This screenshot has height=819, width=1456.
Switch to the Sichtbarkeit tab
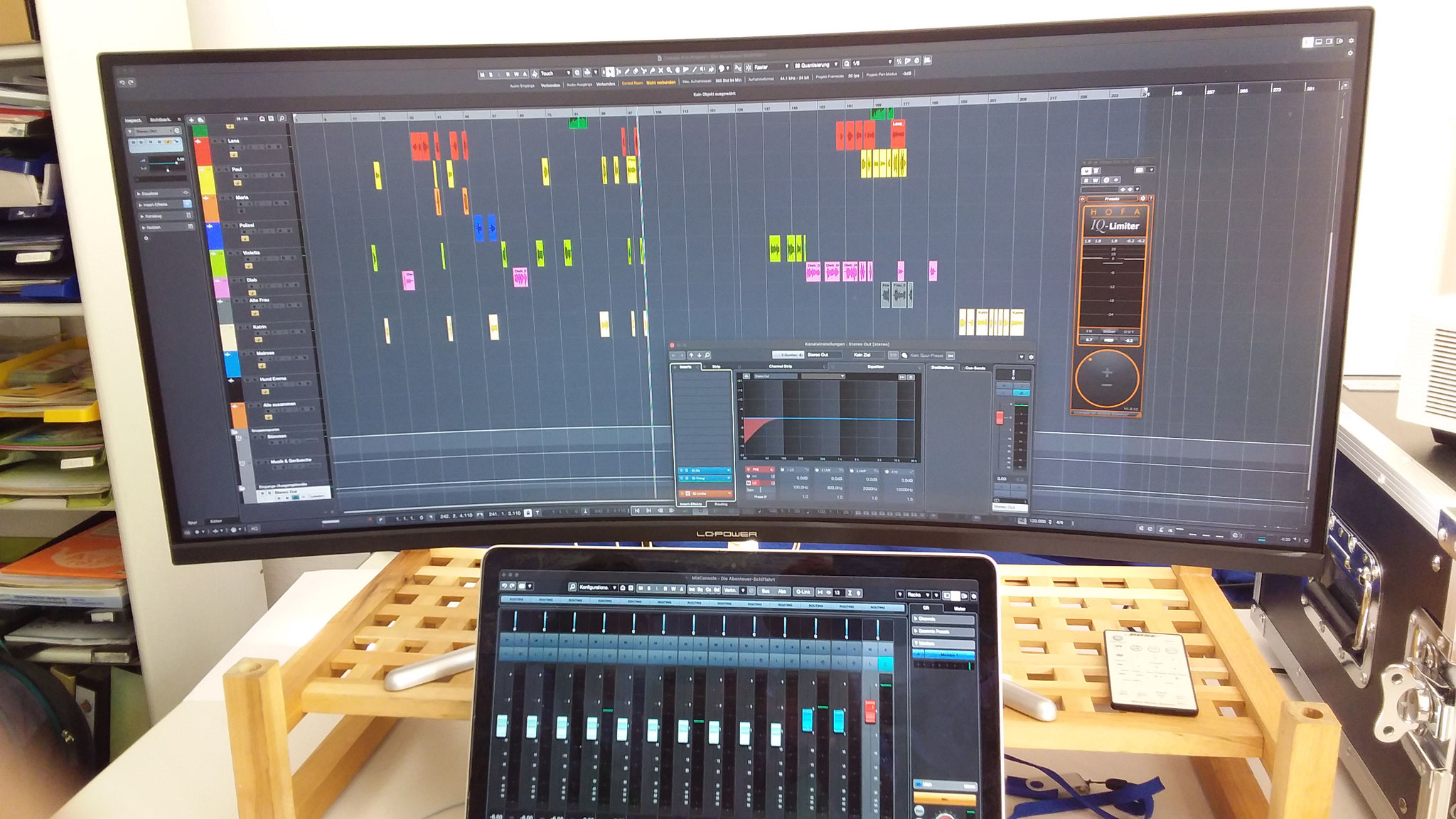pos(161,120)
